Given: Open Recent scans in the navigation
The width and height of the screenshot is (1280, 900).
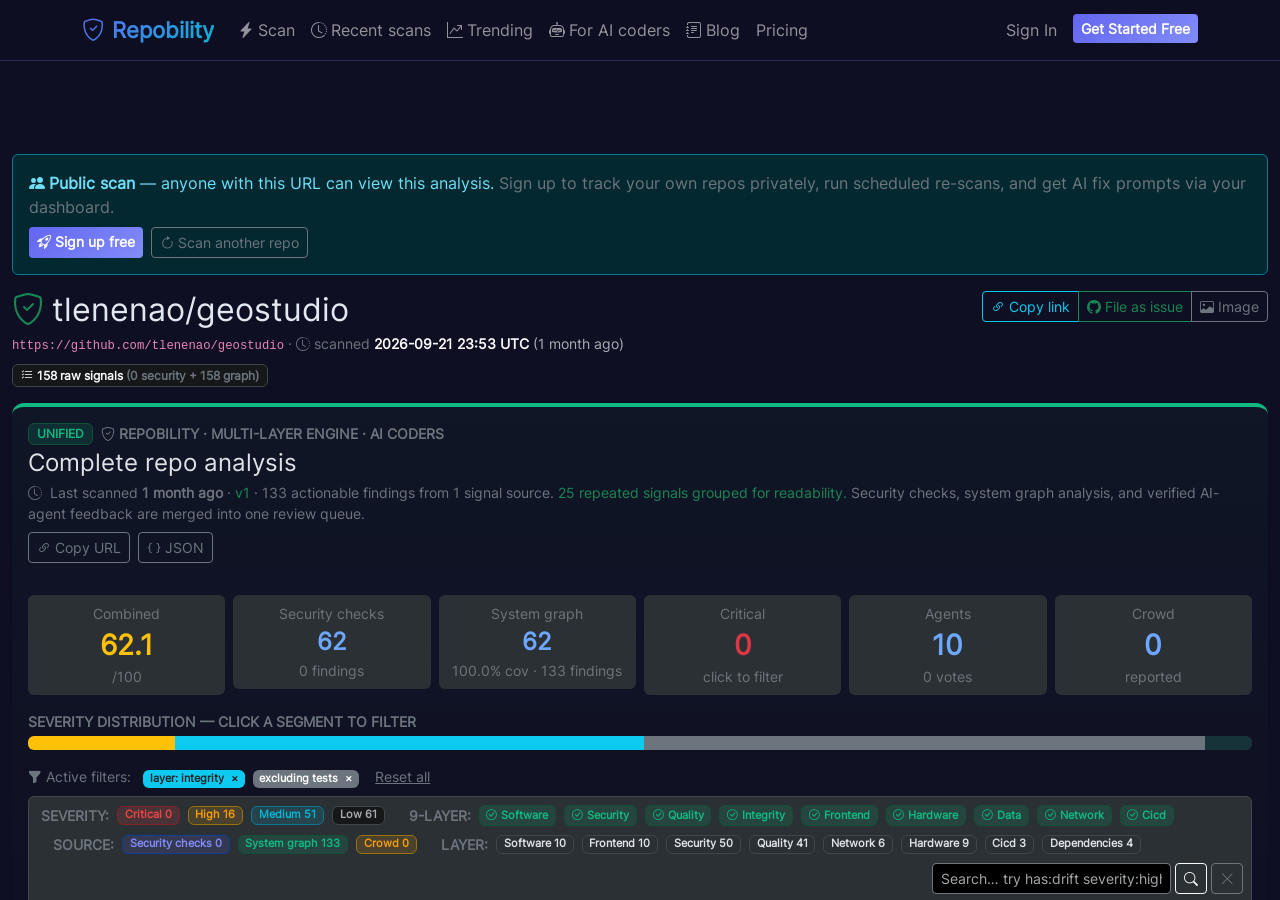Looking at the screenshot, I should (371, 30).
